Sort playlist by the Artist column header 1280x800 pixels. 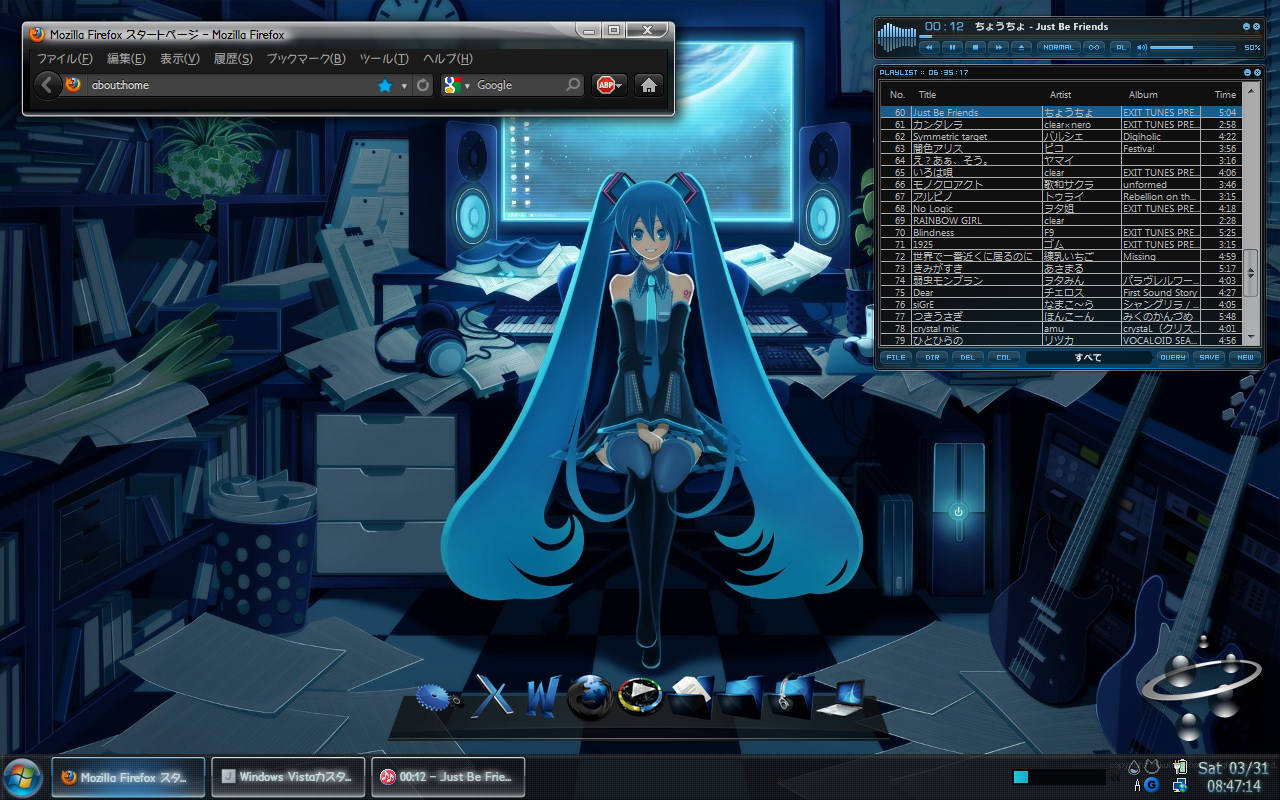point(1060,95)
